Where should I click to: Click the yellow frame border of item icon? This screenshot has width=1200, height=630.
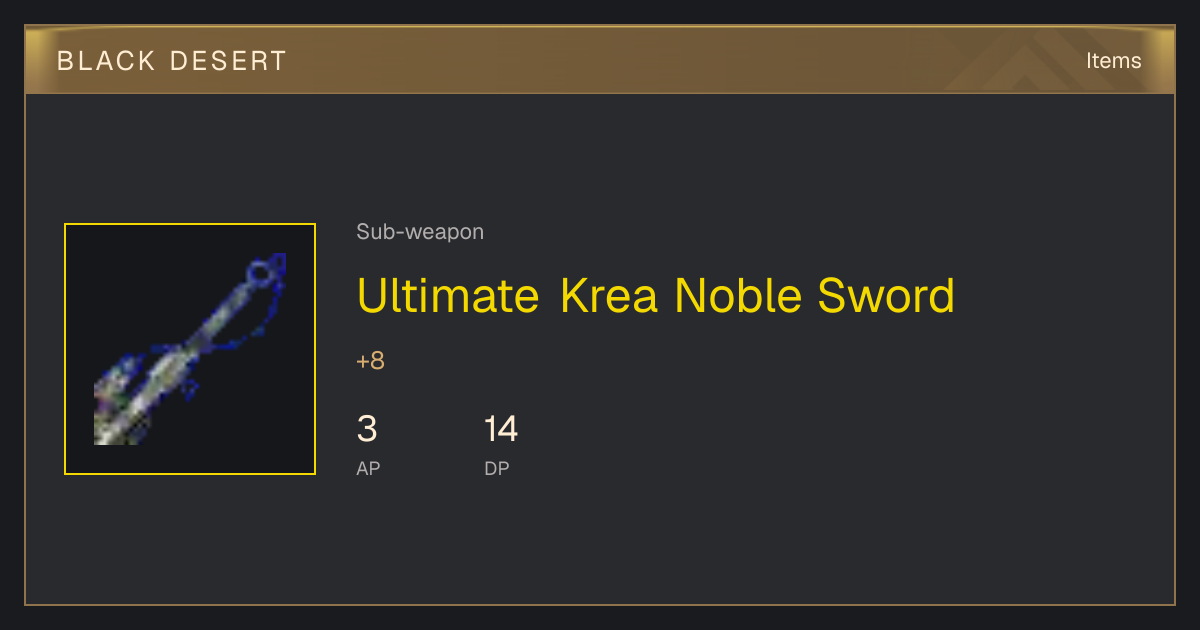point(190,225)
